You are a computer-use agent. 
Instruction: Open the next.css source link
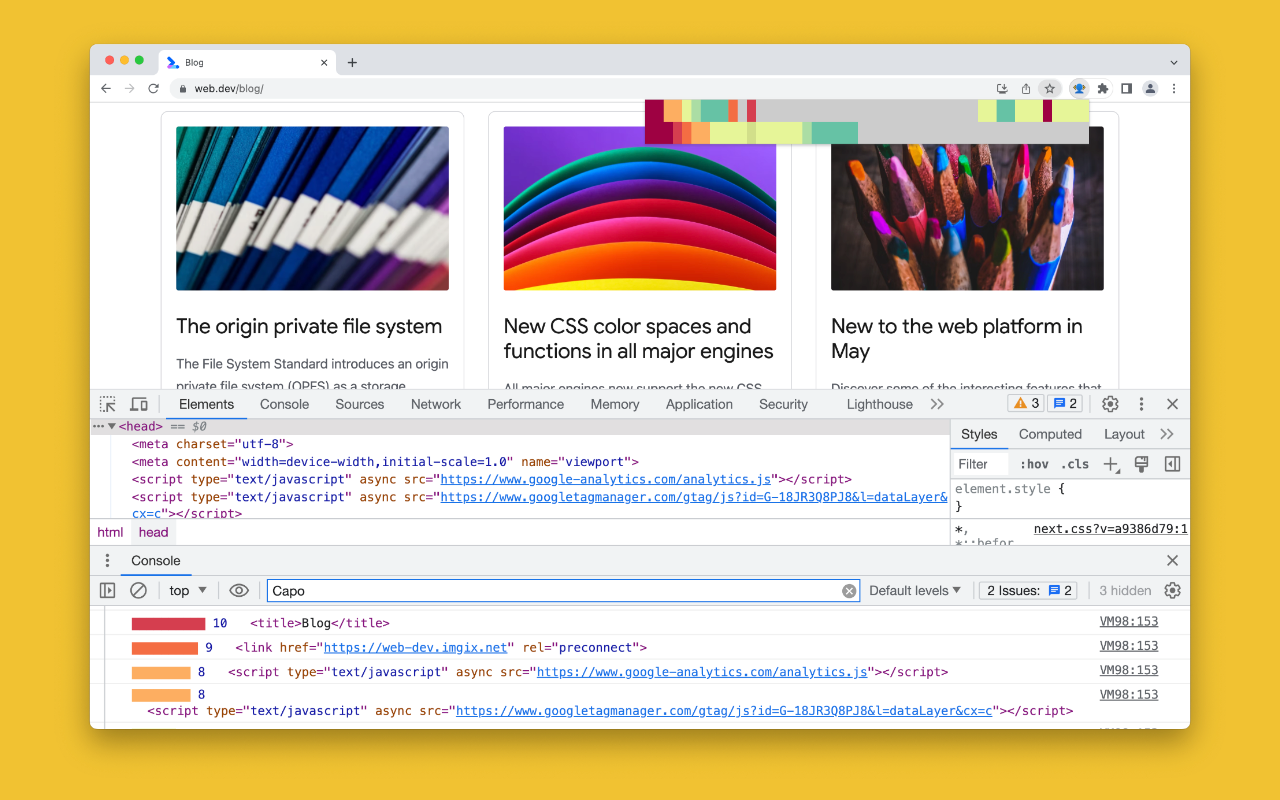1111,529
